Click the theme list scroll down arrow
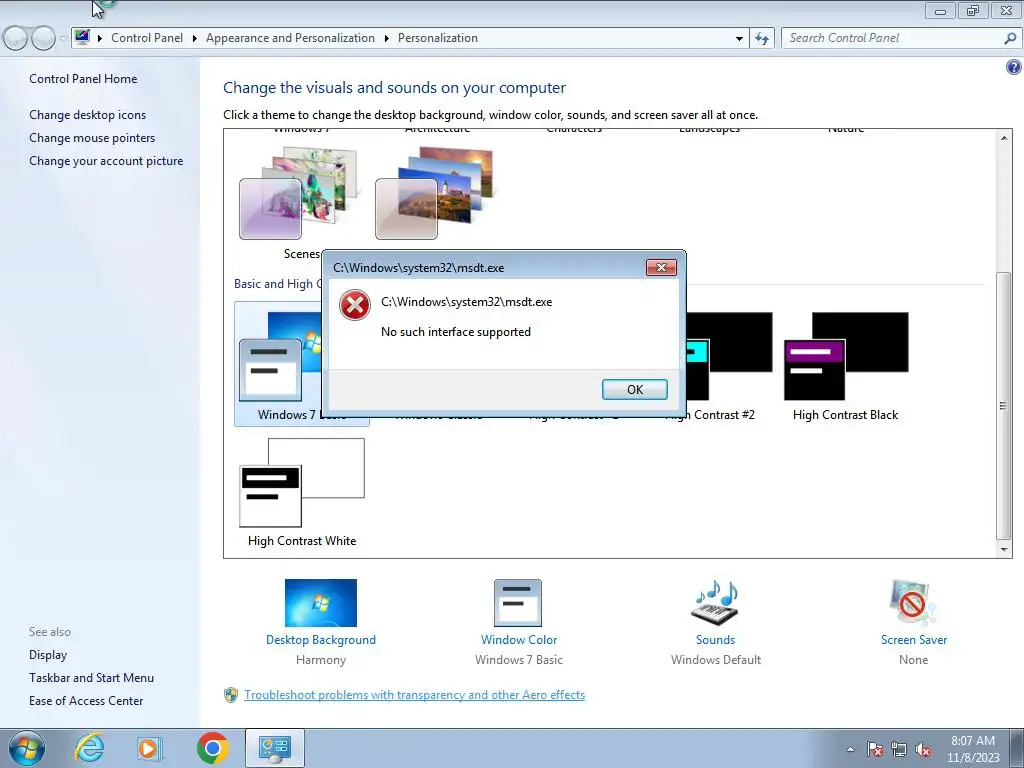Viewport: 1024px width, 768px height. tap(1004, 549)
